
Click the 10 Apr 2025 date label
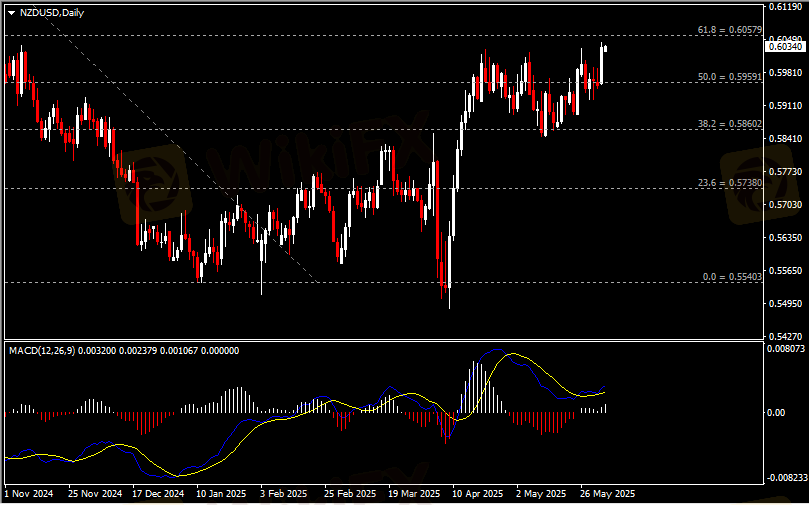point(477,494)
